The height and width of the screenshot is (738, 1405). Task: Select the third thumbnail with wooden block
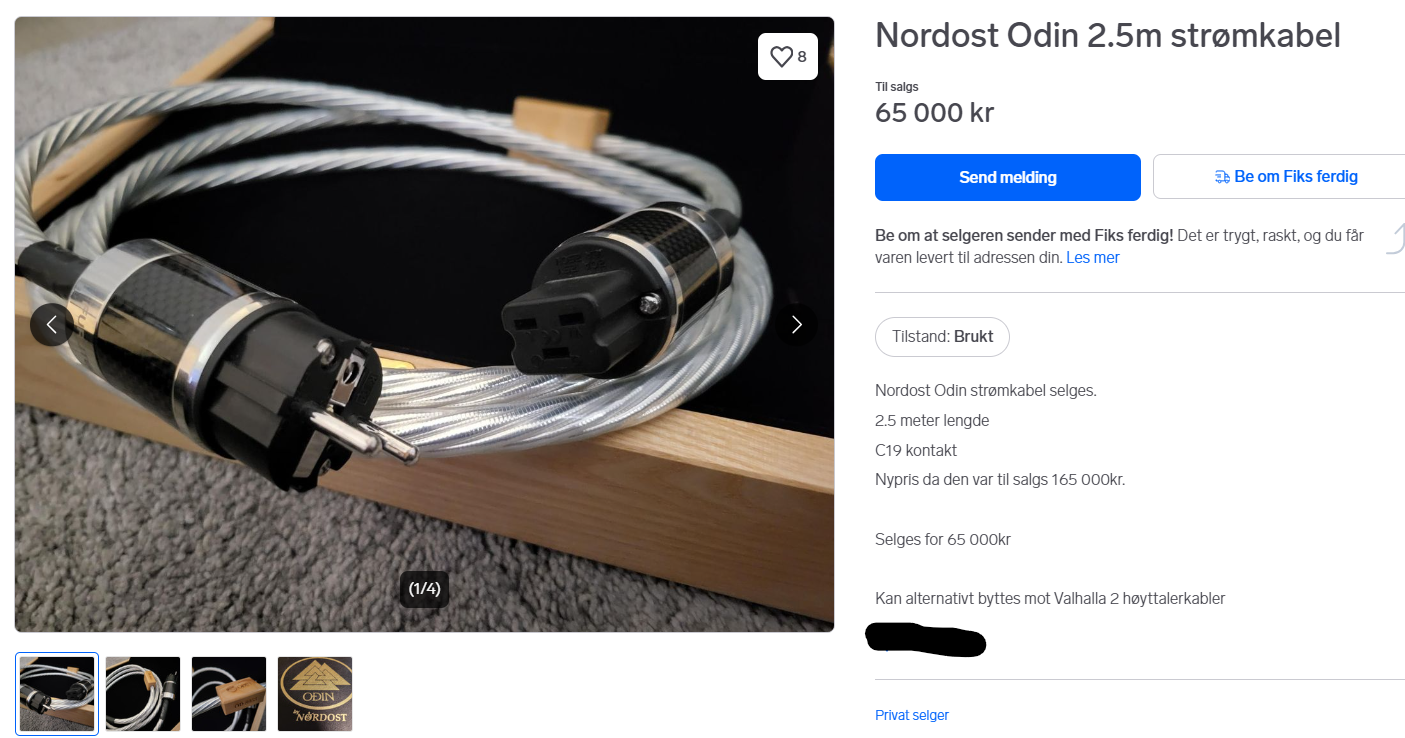229,694
